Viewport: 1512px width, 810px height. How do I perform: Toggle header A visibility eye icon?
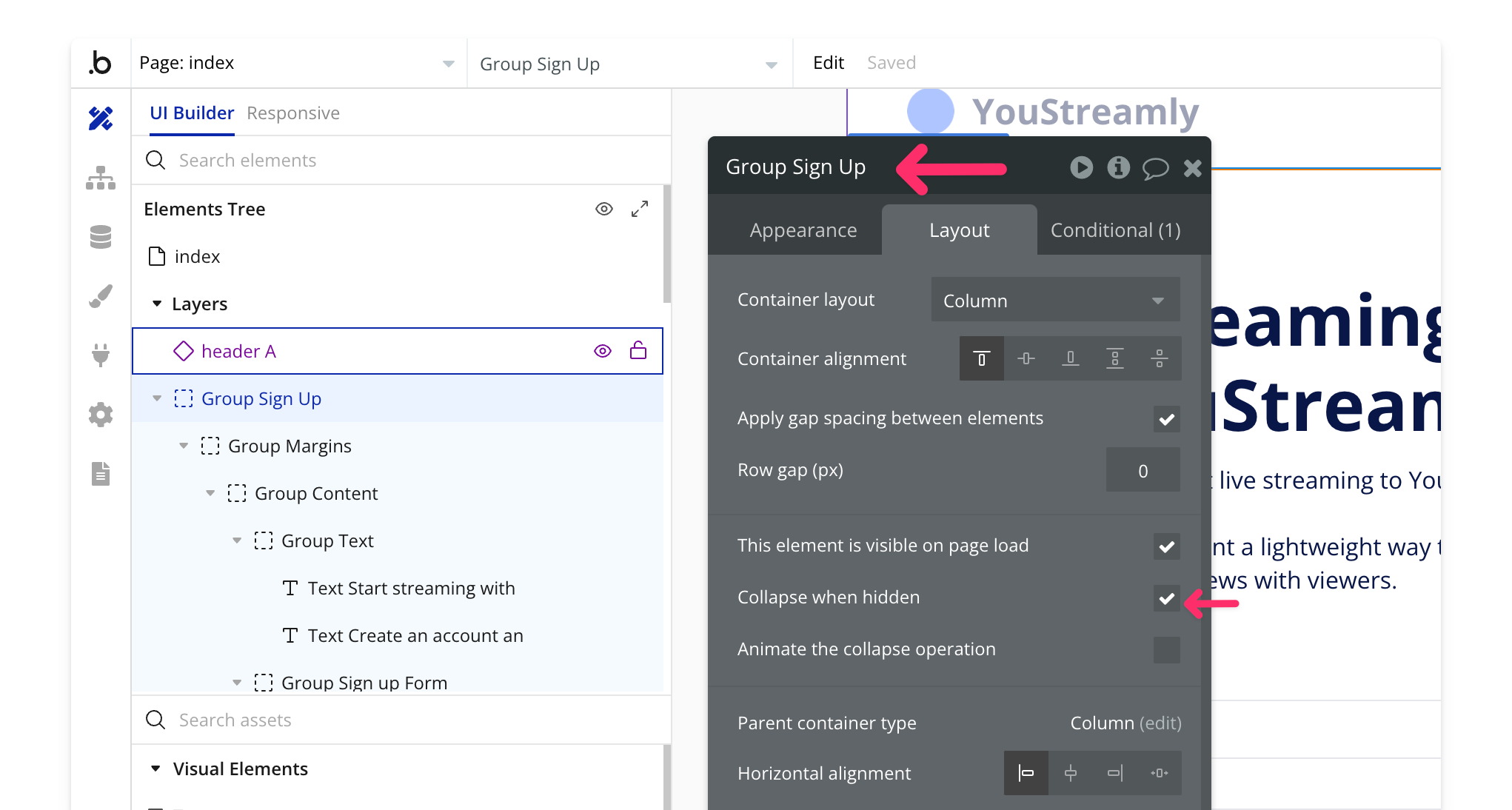click(603, 351)
